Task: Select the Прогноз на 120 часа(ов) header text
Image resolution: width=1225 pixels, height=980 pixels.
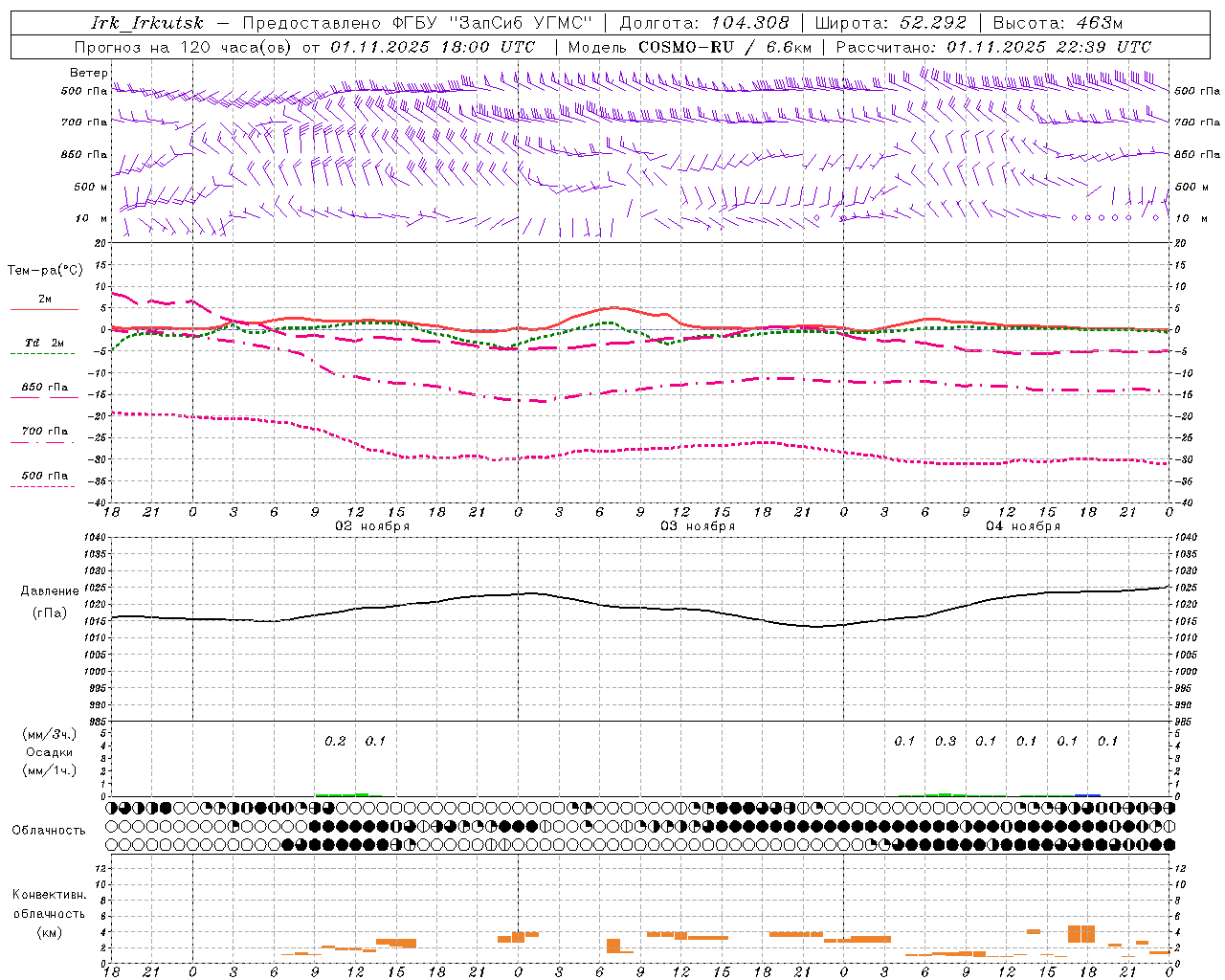Action: click(184, 47)
